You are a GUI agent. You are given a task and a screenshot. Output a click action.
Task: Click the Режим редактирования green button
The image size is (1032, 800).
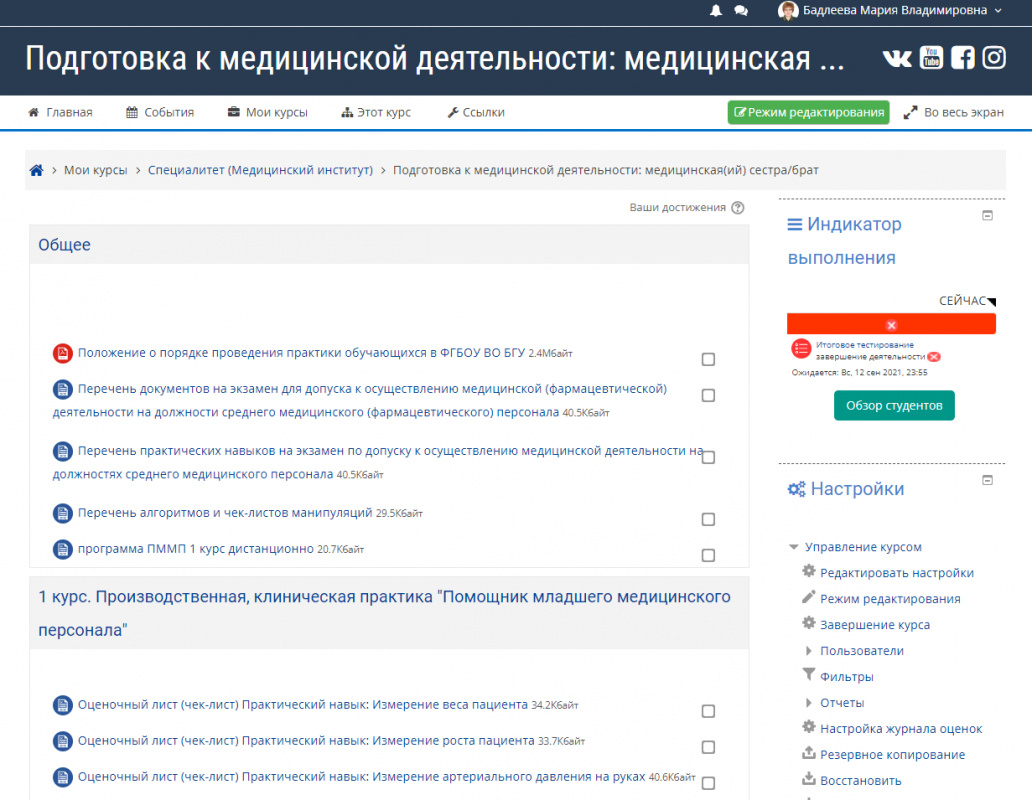tap(808, 112)
